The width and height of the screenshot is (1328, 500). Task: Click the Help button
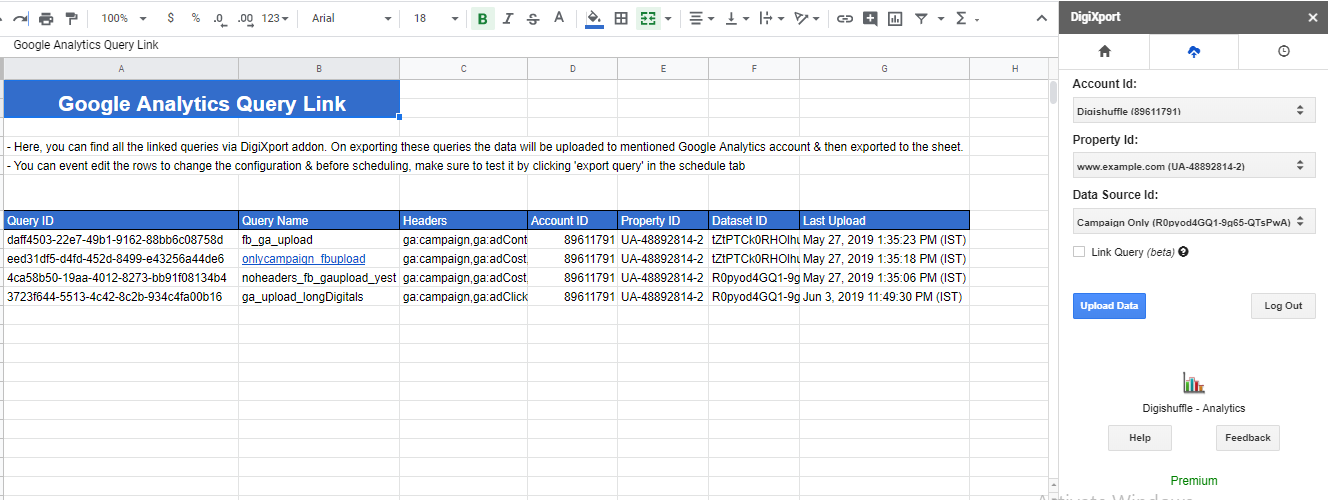pyautogui.click(x=1139, y=437)
